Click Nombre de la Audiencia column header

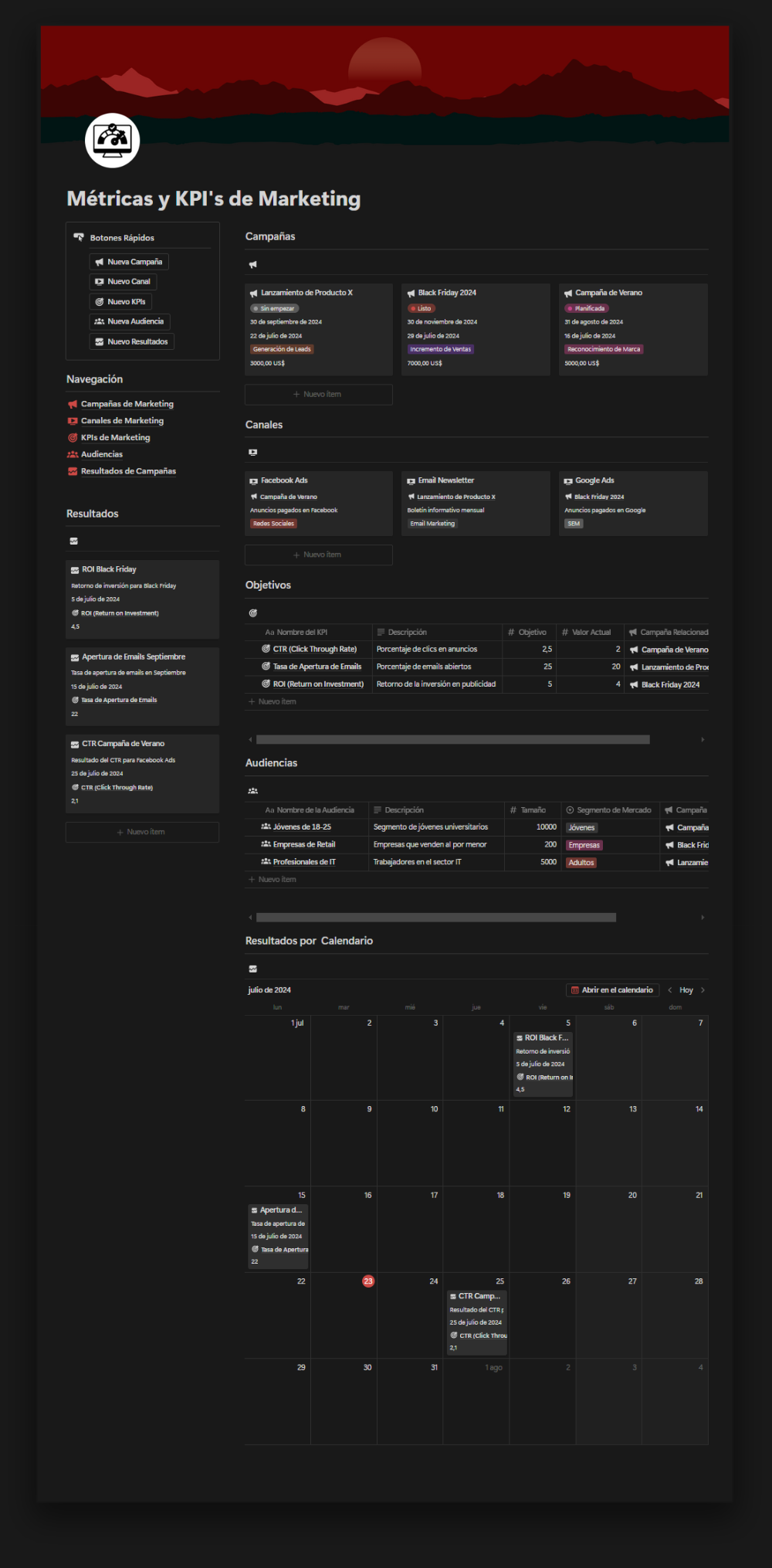(306, 810)
